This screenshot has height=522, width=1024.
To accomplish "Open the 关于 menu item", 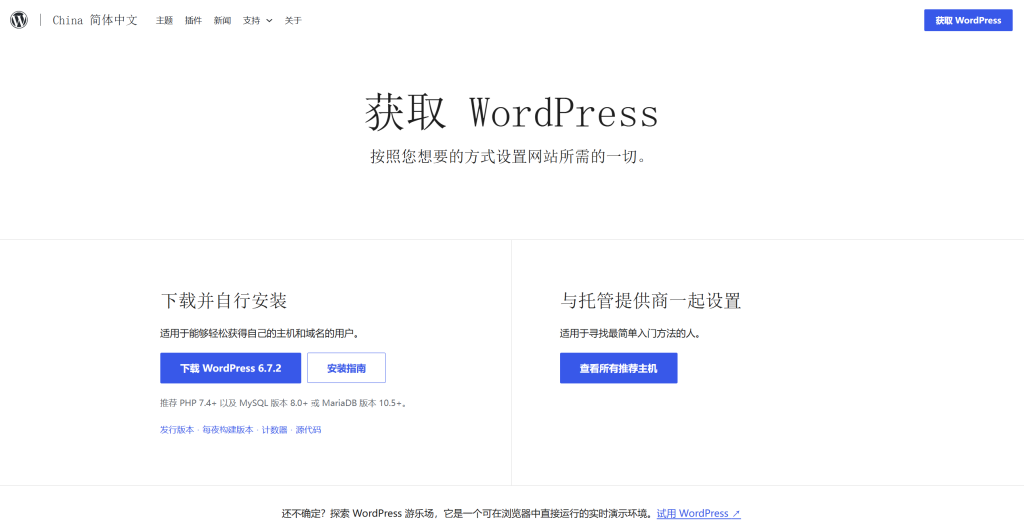I will (x=293, y=20).
